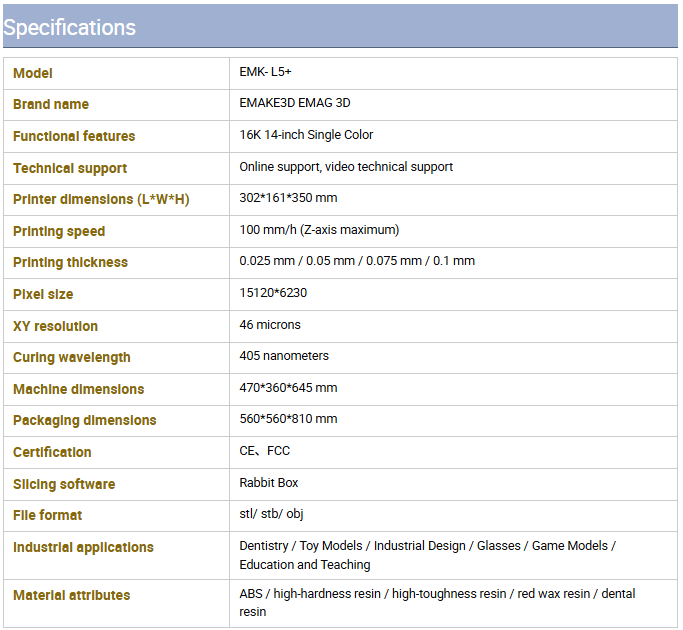The height and width of the screenshot is (630, 683).
Task: Click the CE、FCC certification value
Action: pyautogui.click(x=264, y=451)
